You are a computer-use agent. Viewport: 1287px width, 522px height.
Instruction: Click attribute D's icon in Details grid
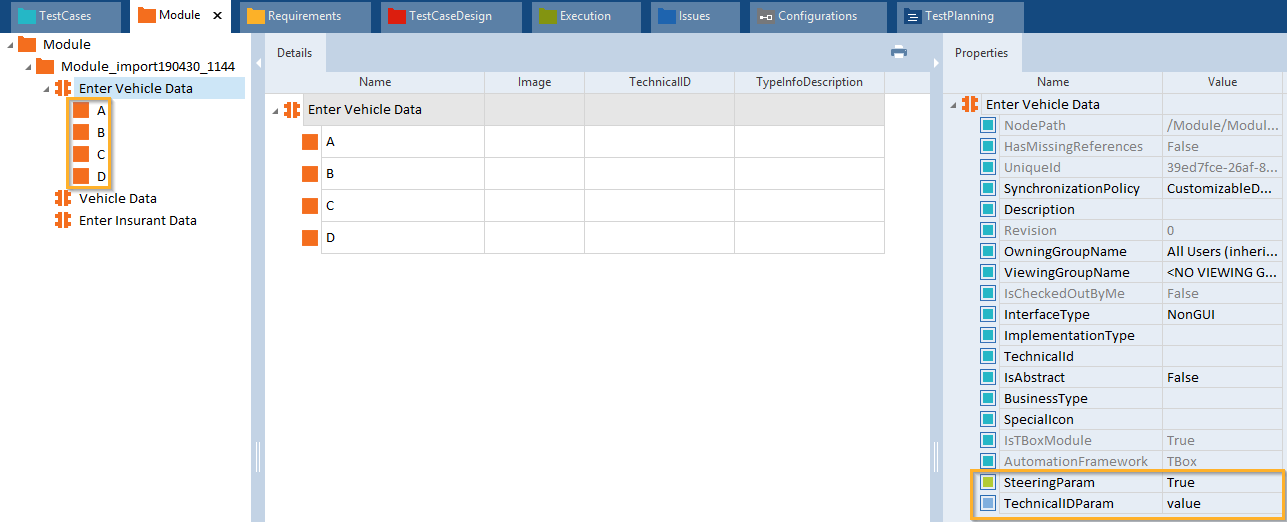310,238
